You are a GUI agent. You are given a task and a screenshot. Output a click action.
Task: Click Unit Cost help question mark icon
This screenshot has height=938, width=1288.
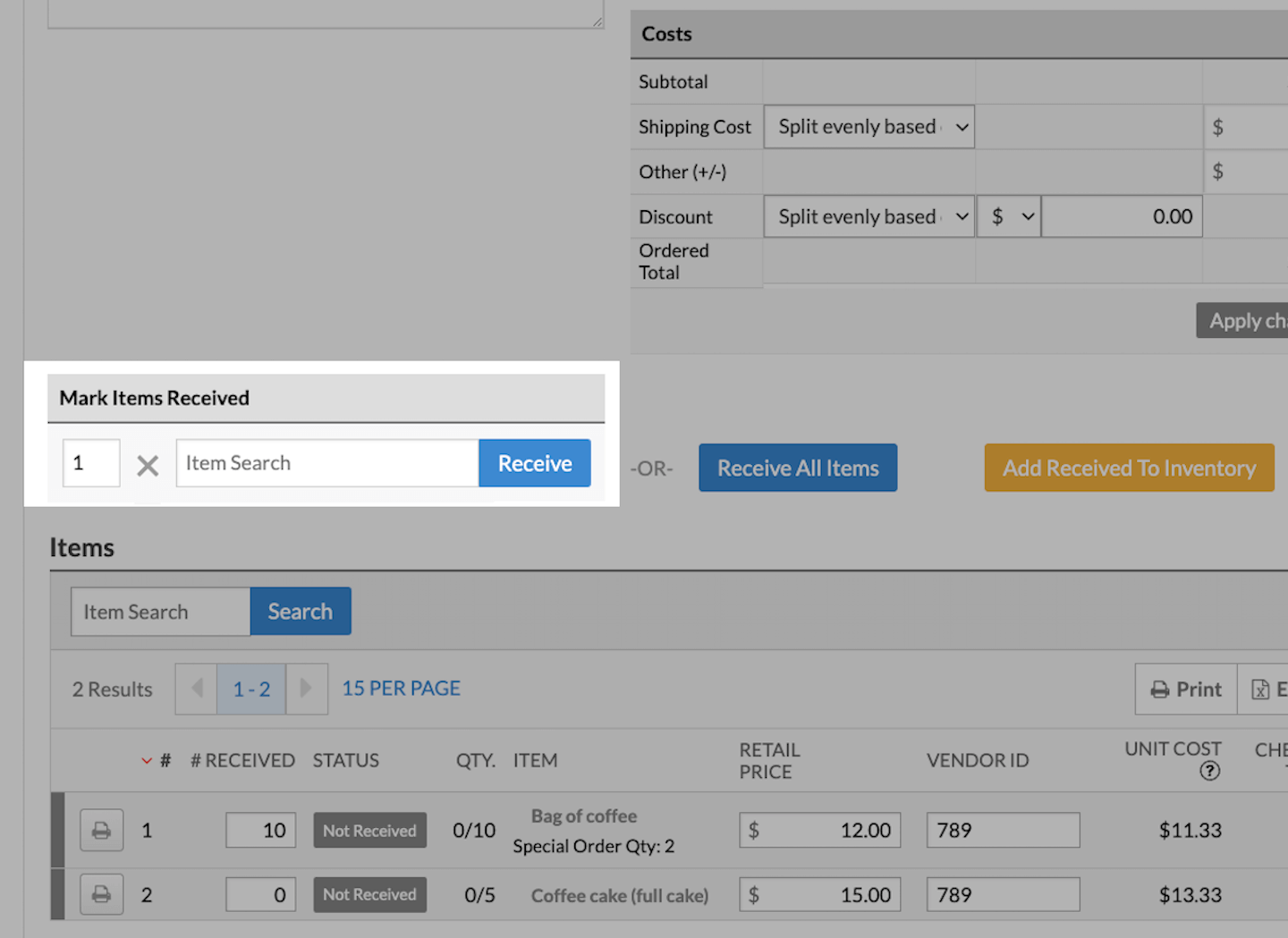pos(1209,772)
